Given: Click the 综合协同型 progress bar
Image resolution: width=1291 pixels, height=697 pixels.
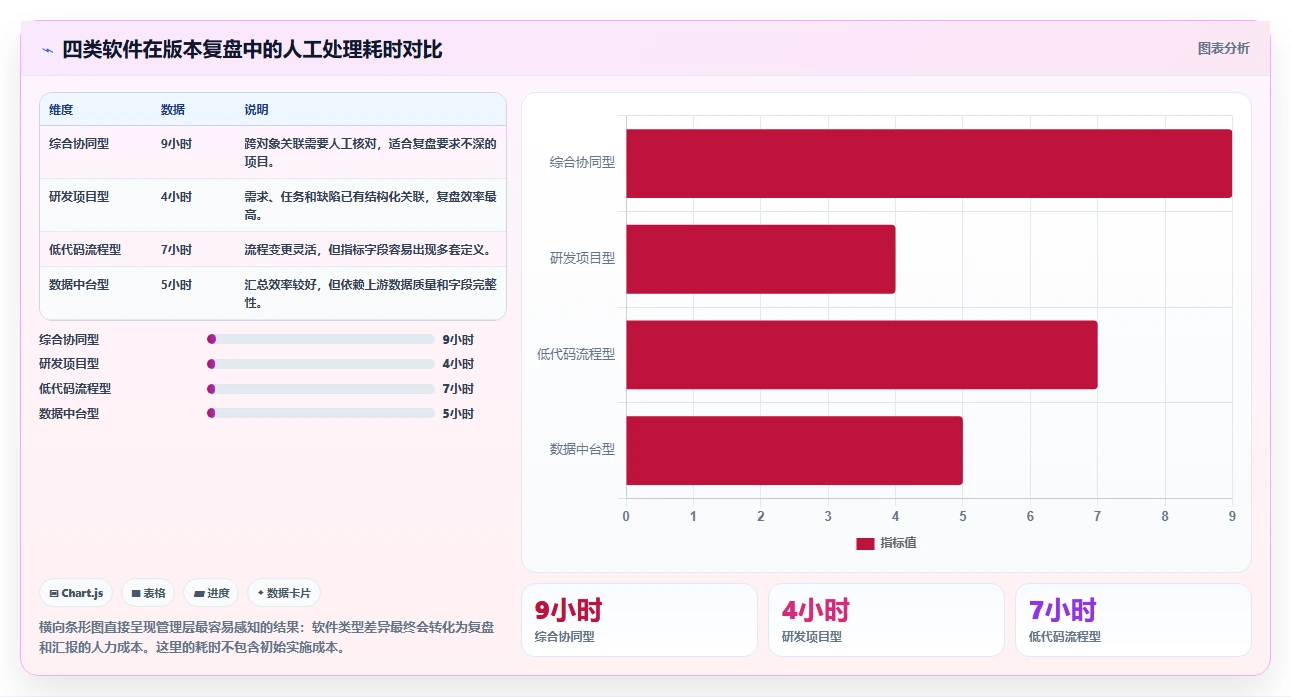Looking at the screenshot, I should 320,340.
